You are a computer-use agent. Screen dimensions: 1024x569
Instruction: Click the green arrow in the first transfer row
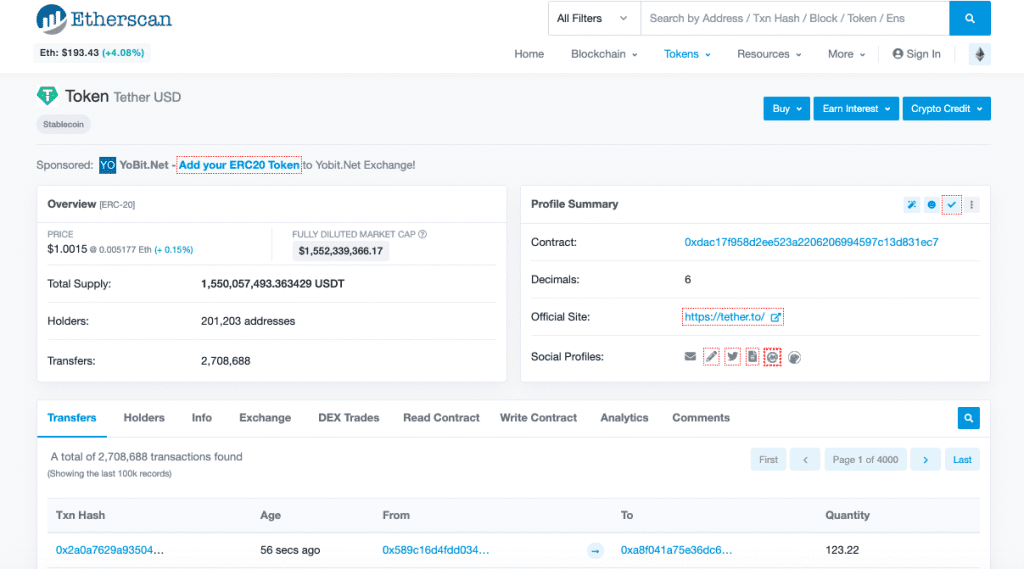[x=595, y=551]
